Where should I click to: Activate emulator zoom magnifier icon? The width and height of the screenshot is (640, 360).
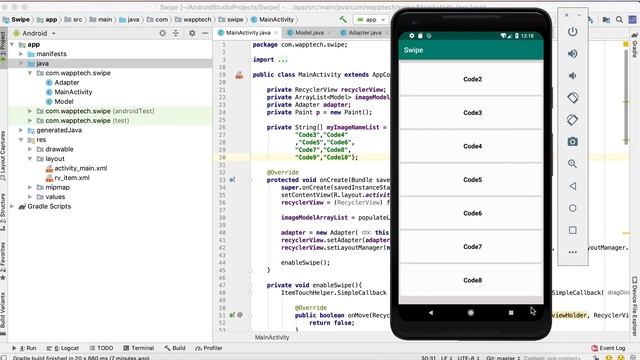(572, 164)
